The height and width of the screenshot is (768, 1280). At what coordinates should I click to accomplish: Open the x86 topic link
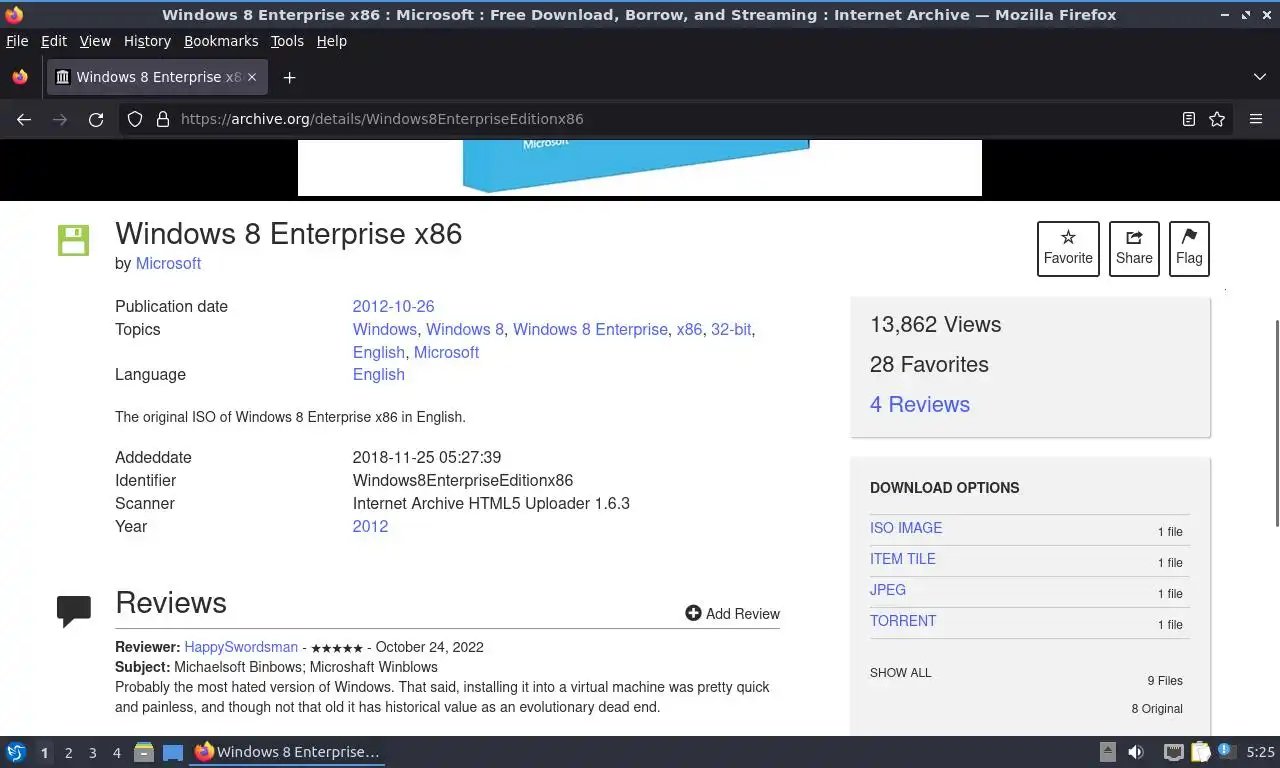[x=689, y=329]
